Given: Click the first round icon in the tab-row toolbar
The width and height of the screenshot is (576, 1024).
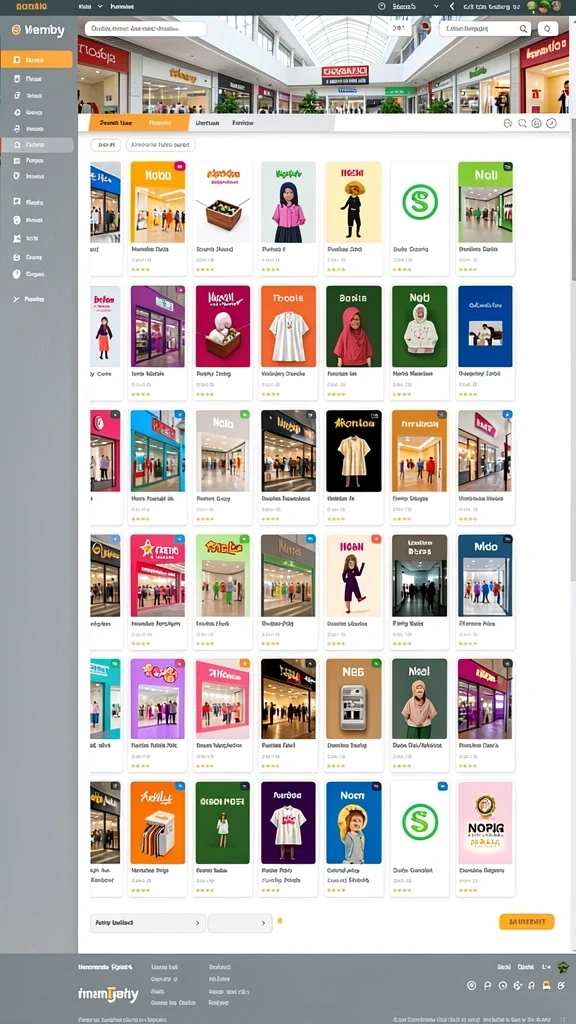Looking at the screenshot, I should 508,123.
